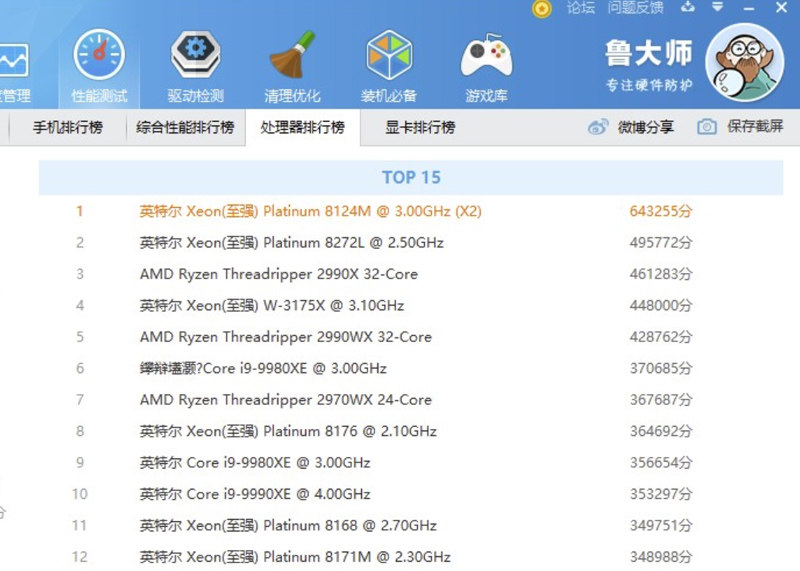Click the 367687分 score
Viewport: 800px width, 571px height.
[x=661, y=400]
